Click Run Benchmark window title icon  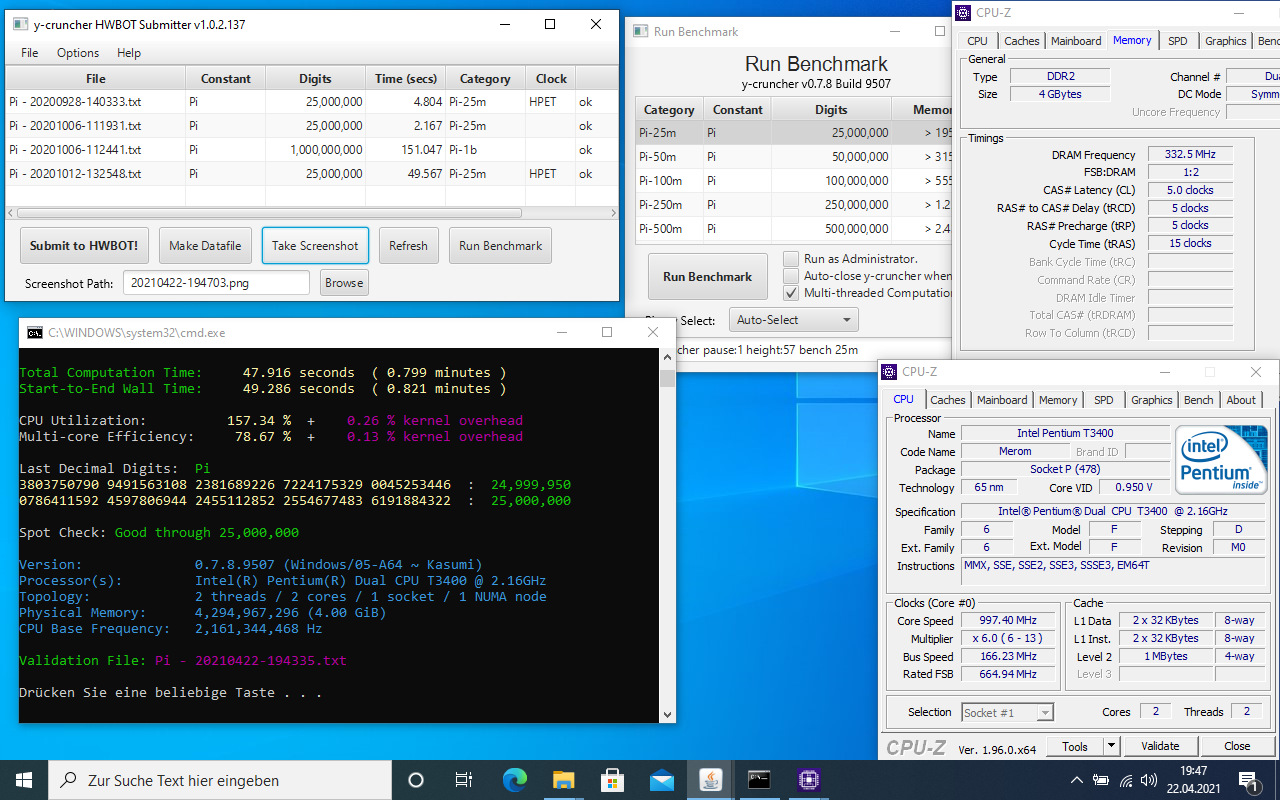pyautogui.click(x=641, y=31)
